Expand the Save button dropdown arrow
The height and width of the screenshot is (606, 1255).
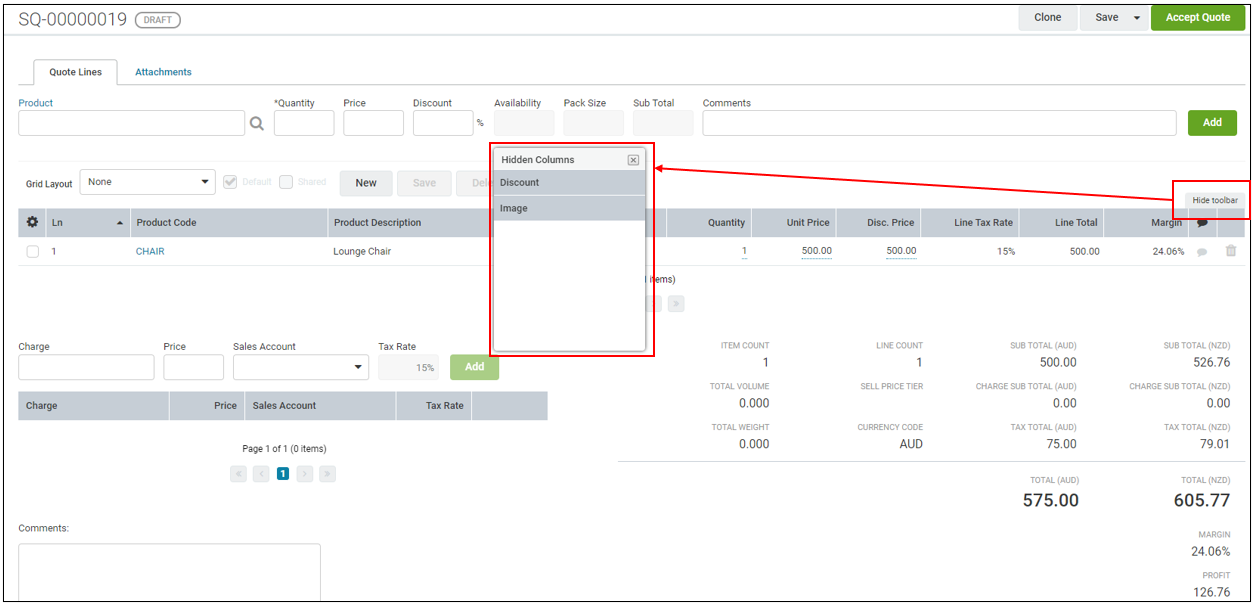(x=1137, y=17)
